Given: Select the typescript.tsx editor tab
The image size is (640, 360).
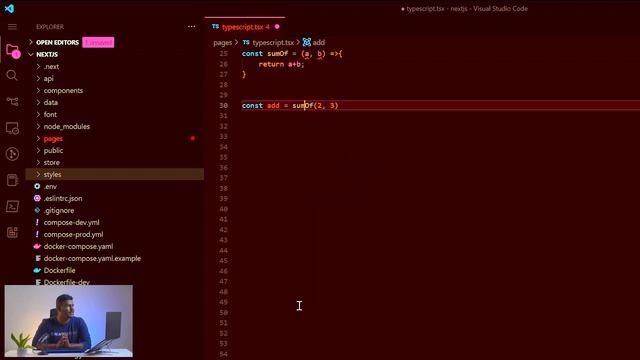Looking at the screenshot, I should [x=245, y=27].
